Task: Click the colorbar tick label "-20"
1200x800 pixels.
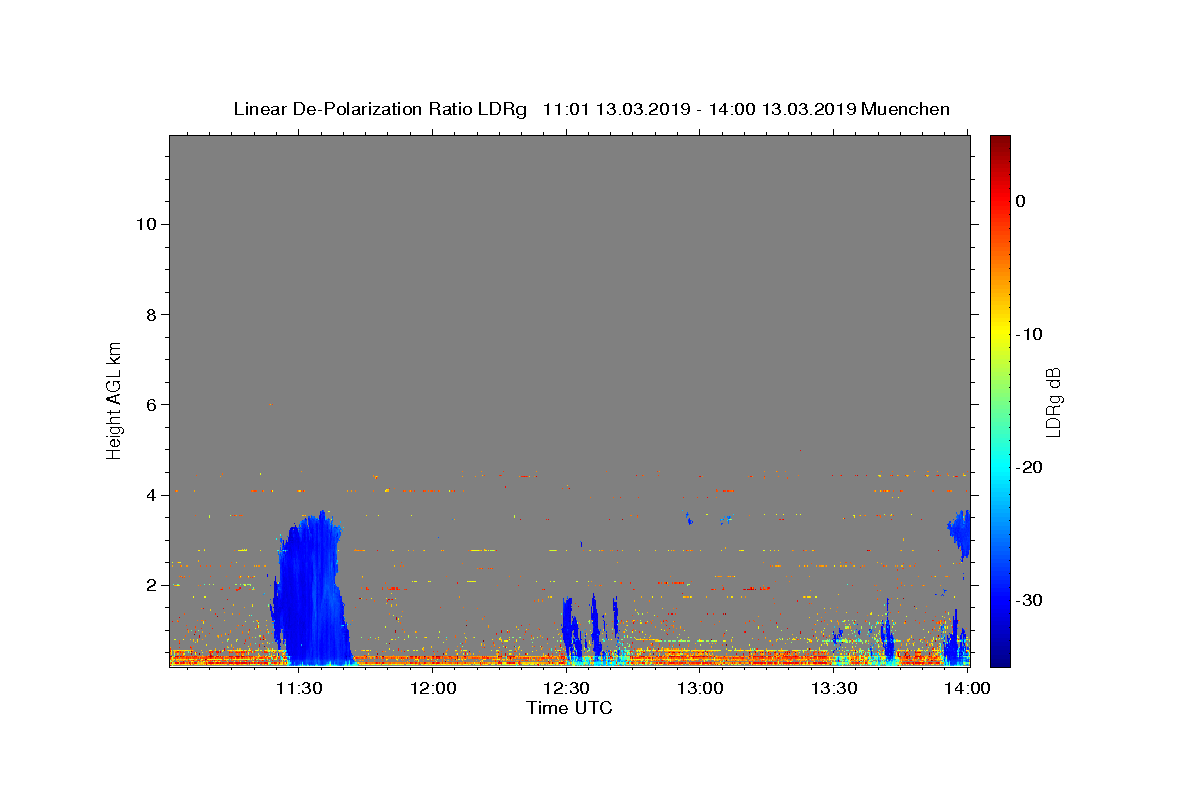Action: coord(1030,467)
